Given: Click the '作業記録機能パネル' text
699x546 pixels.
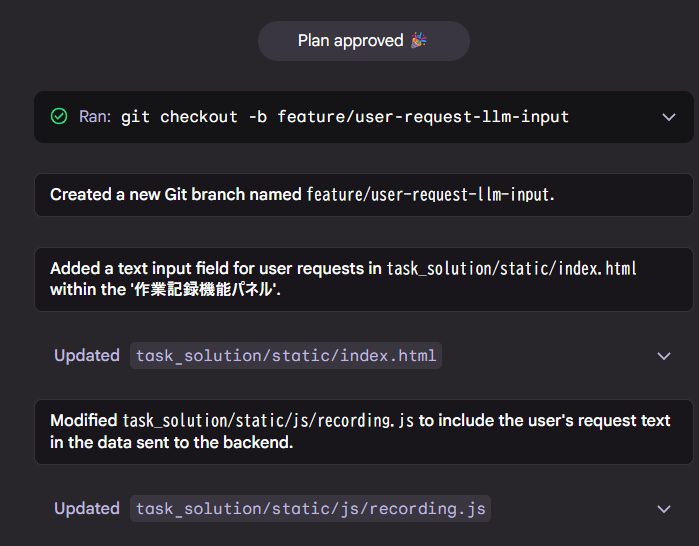Looking at the screenshot, I should coord(205,290).
